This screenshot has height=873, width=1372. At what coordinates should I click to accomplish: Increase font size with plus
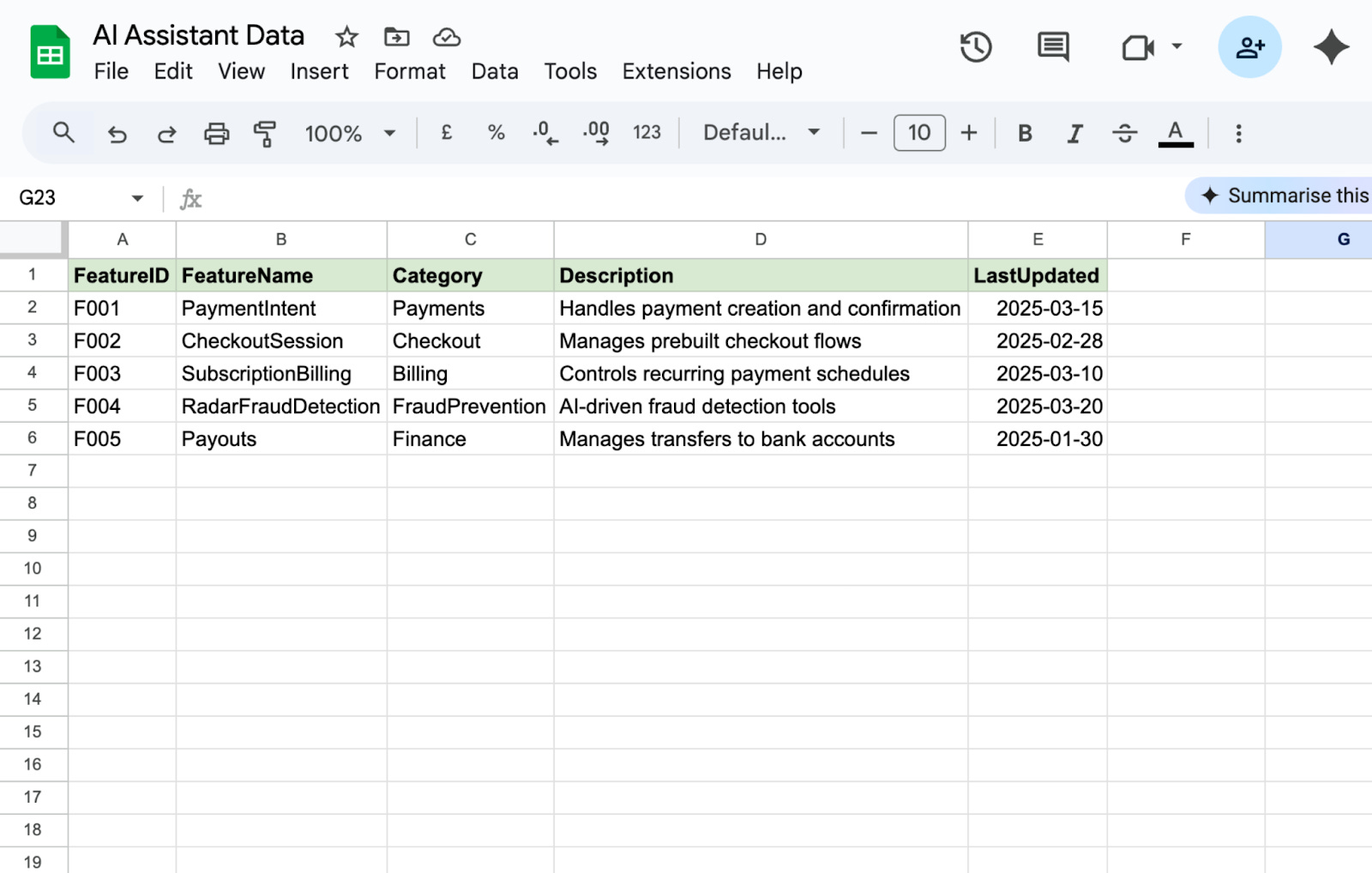click(969, 133)
